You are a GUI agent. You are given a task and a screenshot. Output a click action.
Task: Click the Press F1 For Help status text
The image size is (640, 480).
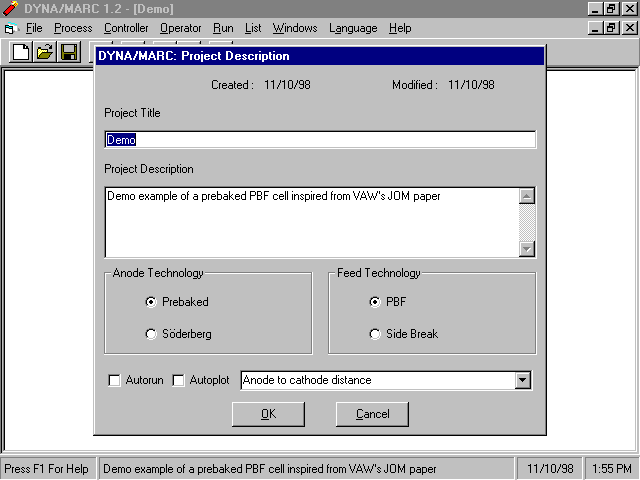pyautogui.click(x=47, y=469)
